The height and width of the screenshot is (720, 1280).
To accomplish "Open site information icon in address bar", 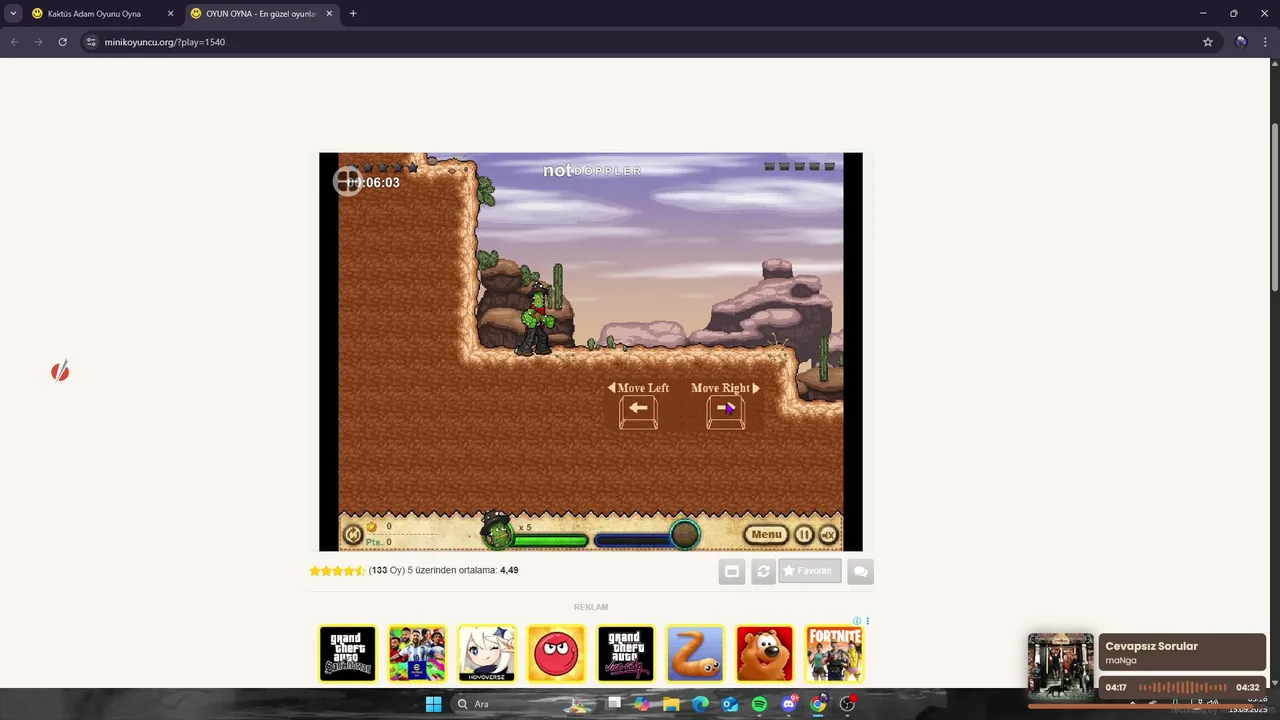I will (x=91, y=42).
